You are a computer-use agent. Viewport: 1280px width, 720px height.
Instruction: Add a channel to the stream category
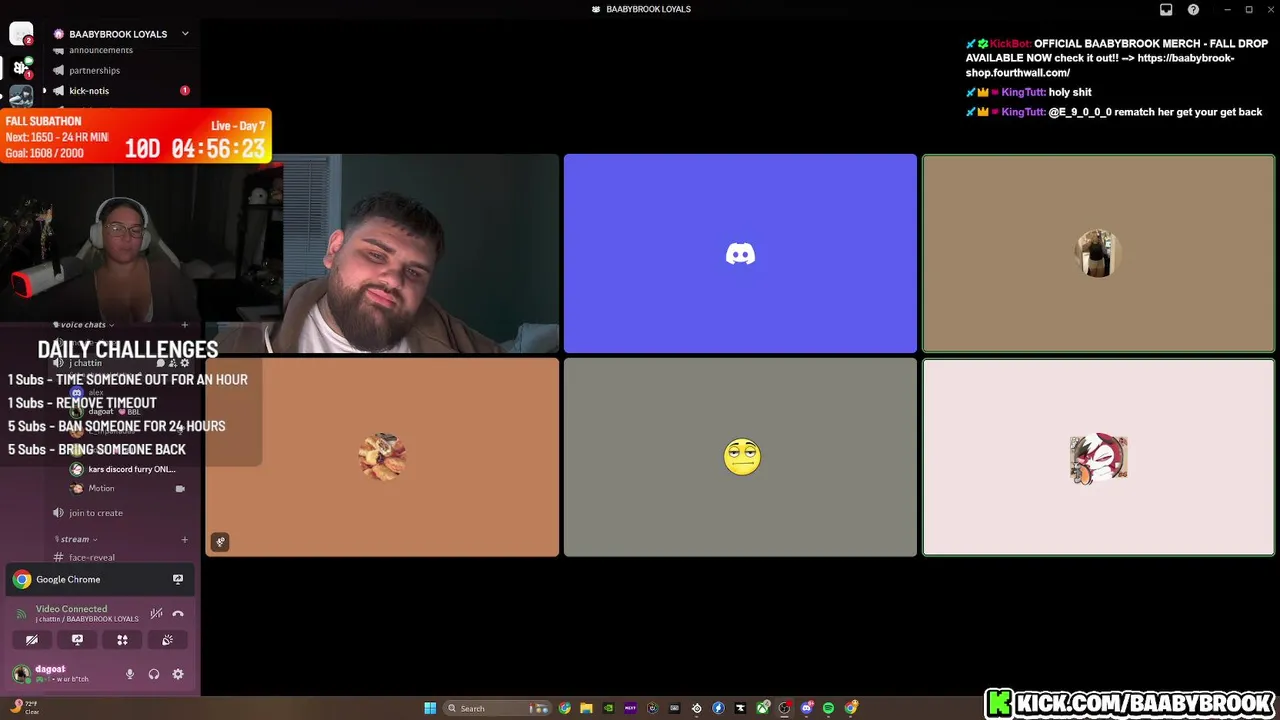[184, 539]
